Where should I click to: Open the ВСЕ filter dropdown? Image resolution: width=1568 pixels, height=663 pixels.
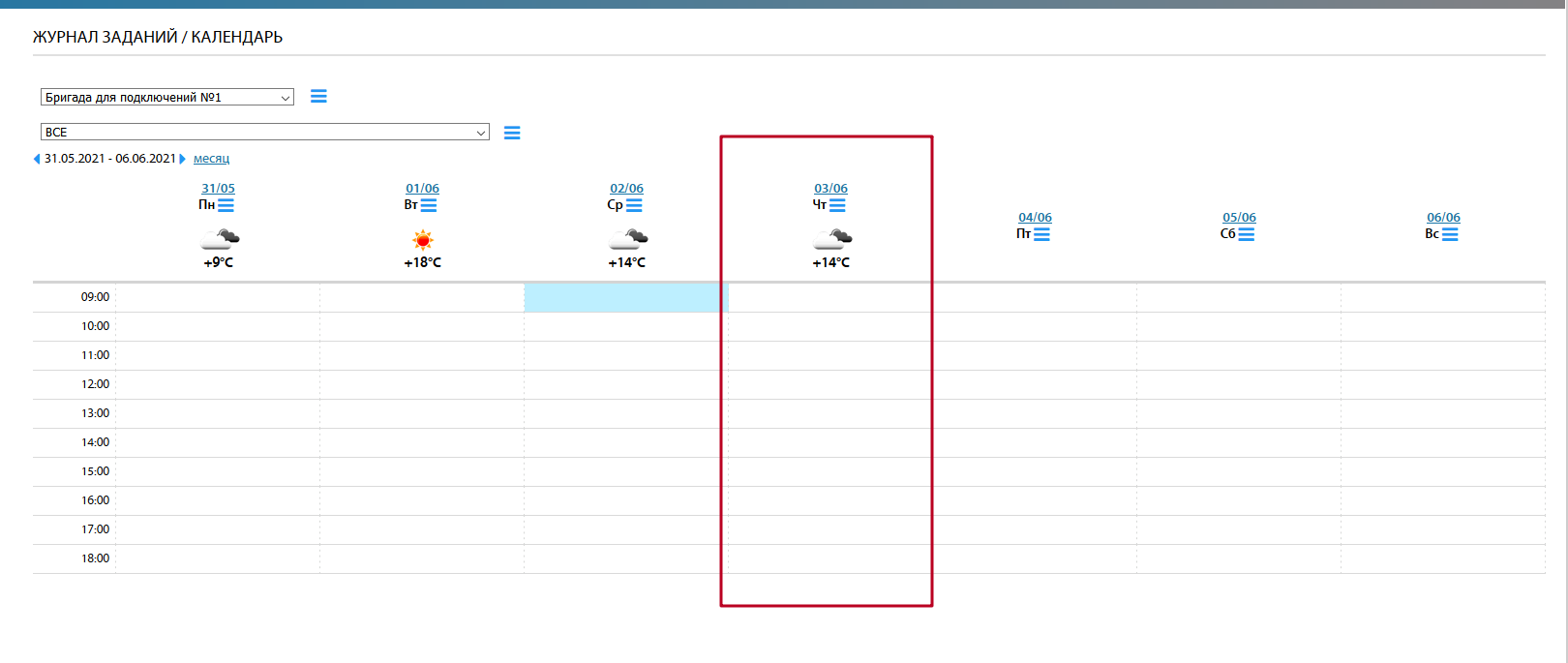pyautogui.click(x=265, y=132)
